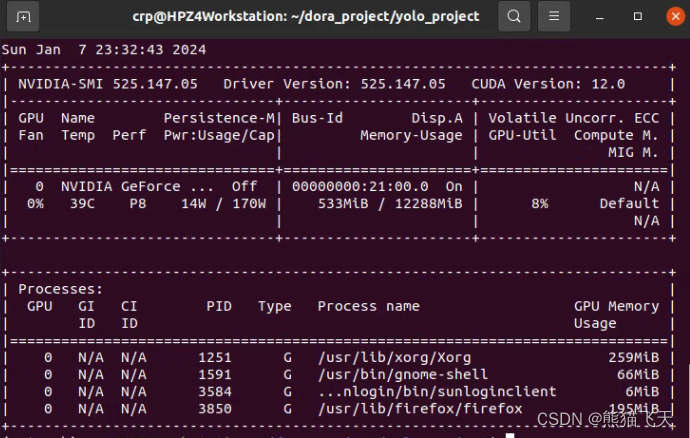This screenshot has height=438, width=690.
Task: Click the bus id 00000000:21:00.0
Action: (360, 187)
